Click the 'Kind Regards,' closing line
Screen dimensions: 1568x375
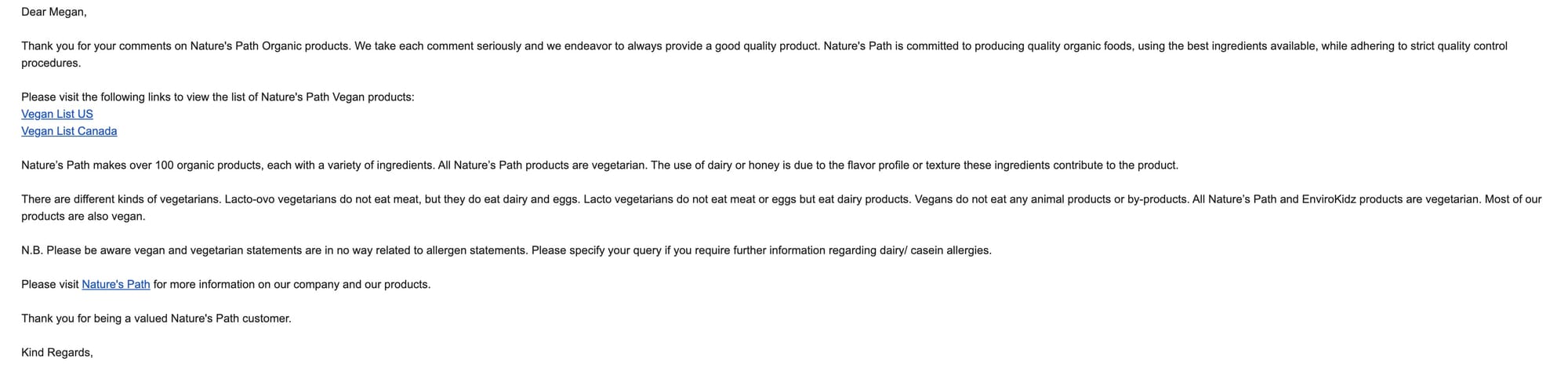tap(57, 352)
